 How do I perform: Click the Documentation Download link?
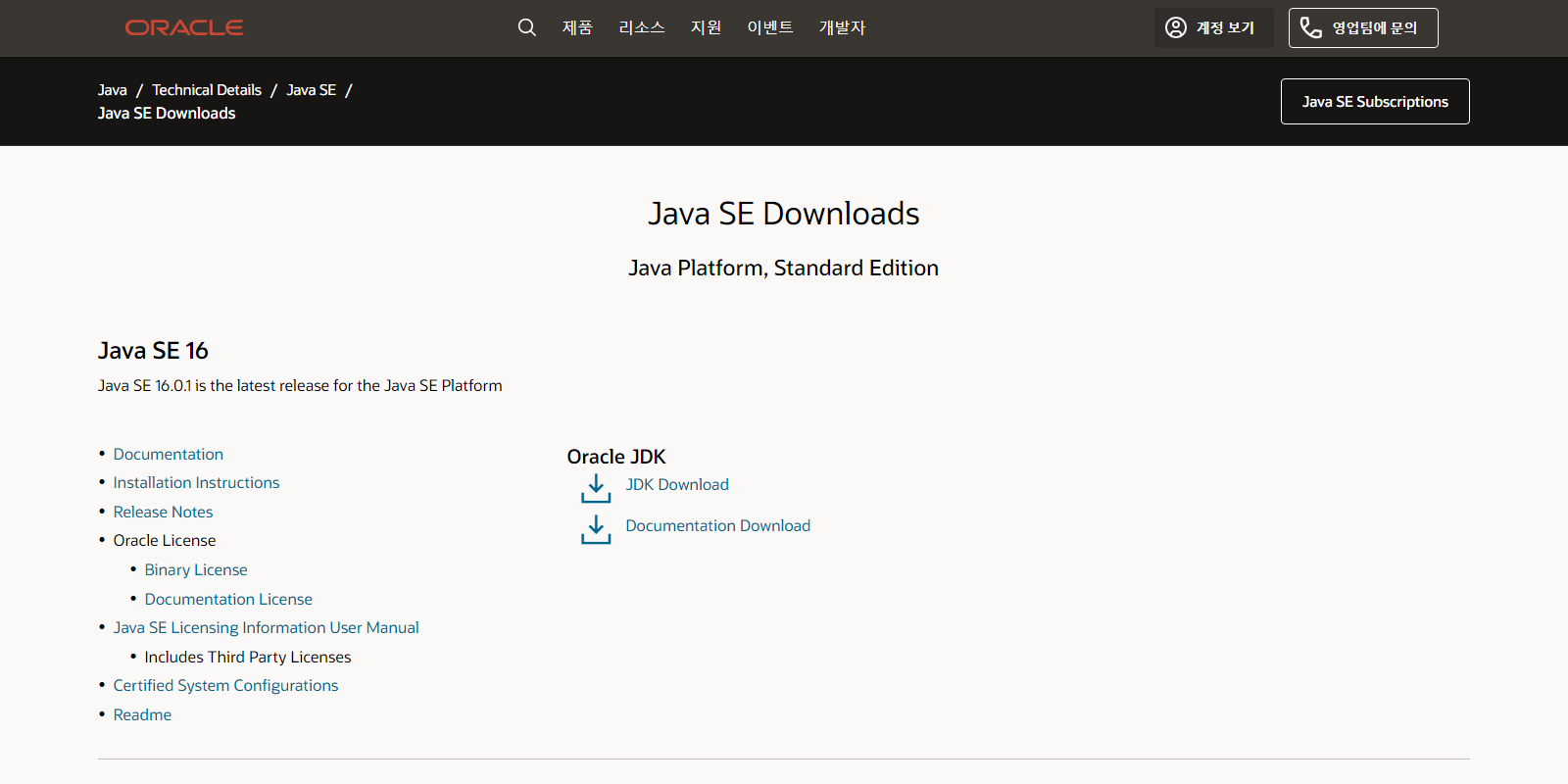click(718, 525)
